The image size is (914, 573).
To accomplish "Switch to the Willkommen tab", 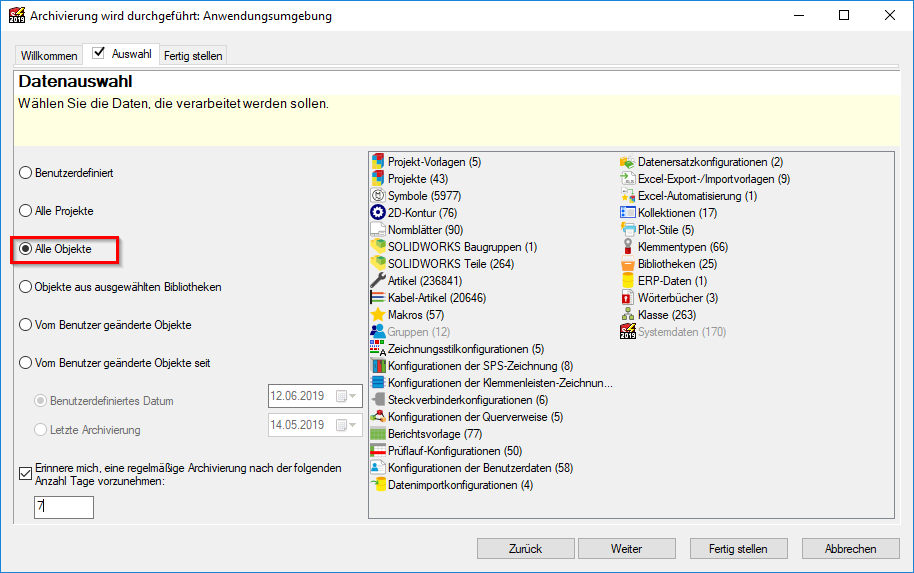I will click(49, 56).
